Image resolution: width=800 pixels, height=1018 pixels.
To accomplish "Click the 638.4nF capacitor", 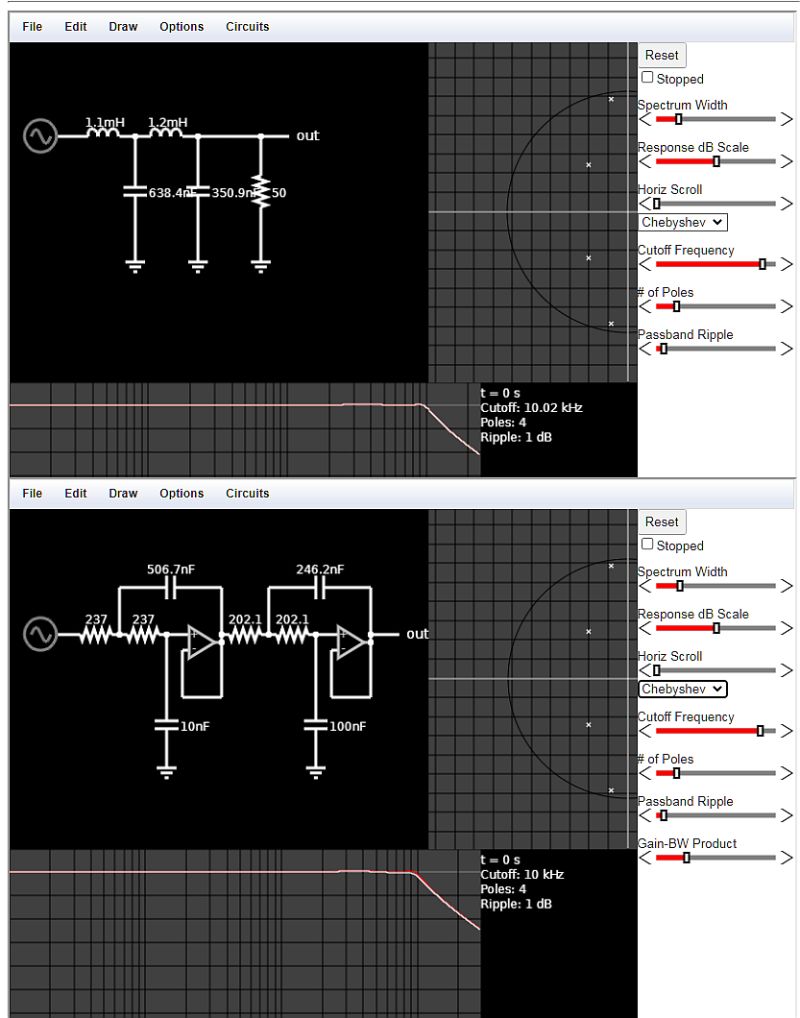I will 134,191.
